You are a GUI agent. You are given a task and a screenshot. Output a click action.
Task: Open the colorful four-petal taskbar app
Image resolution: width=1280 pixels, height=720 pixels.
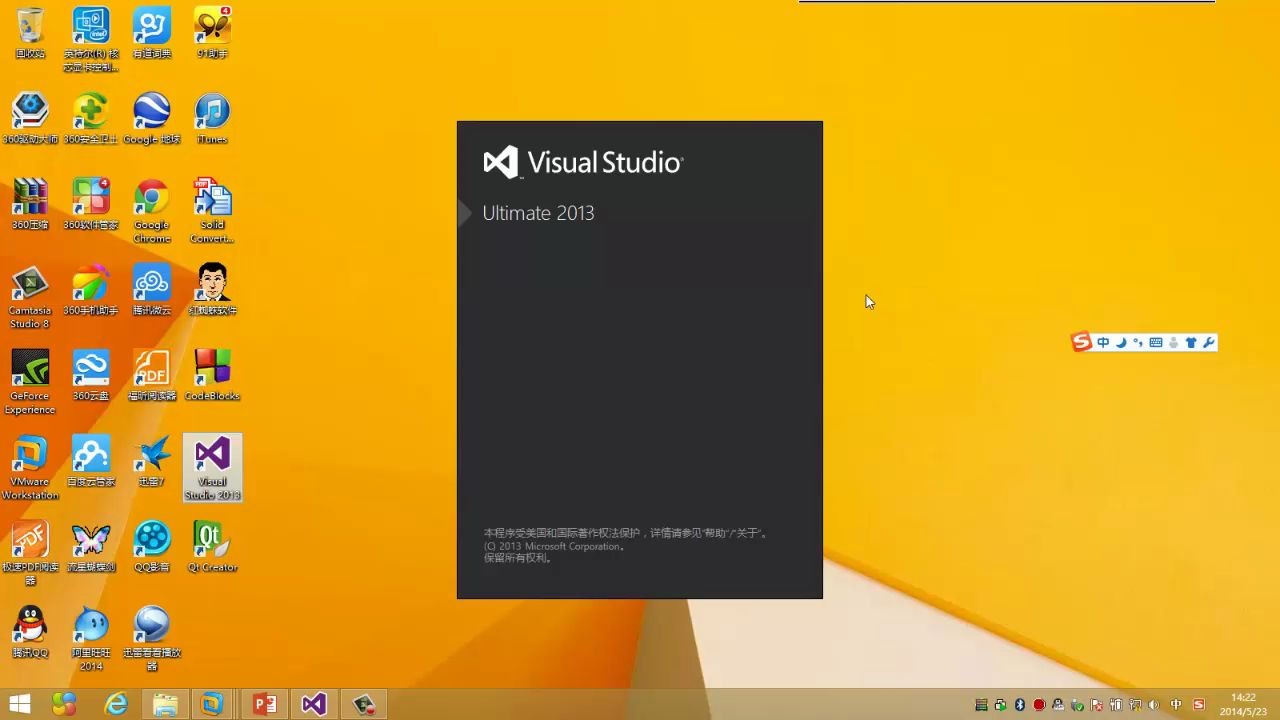(x=64, y=704)
